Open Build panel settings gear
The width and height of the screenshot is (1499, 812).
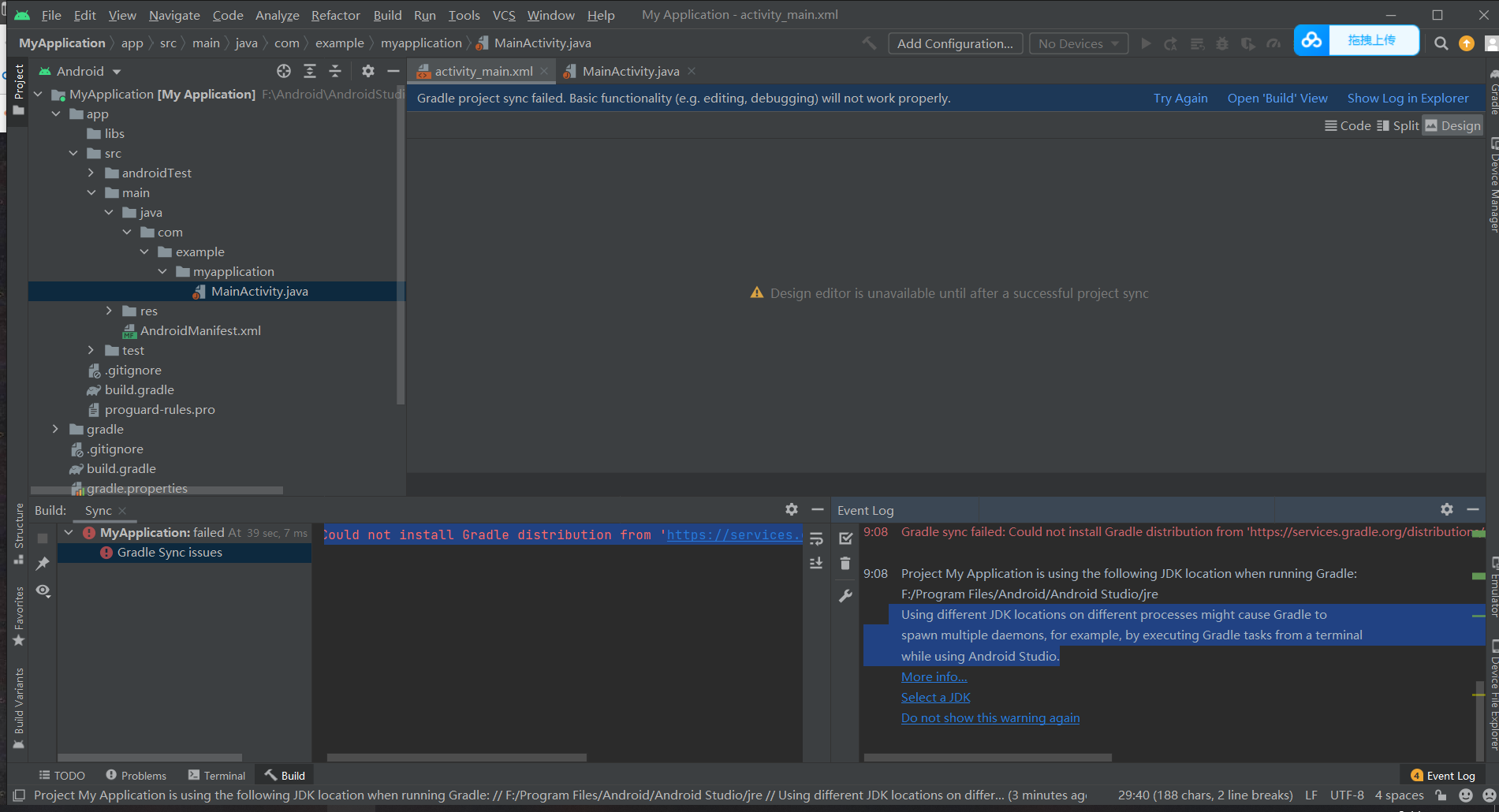point(792,509)
